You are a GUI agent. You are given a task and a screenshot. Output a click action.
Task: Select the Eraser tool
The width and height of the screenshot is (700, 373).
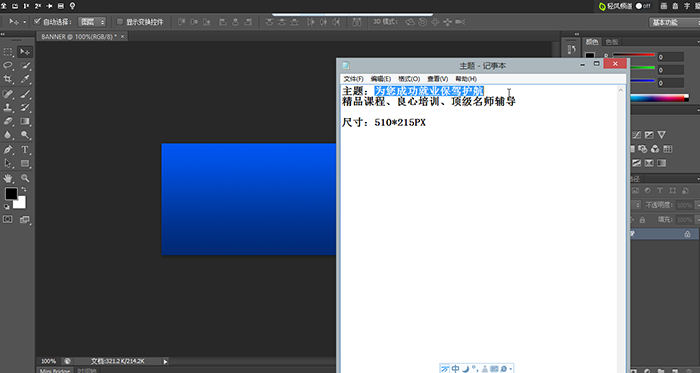pyautogui.click(x=8, y=121)
